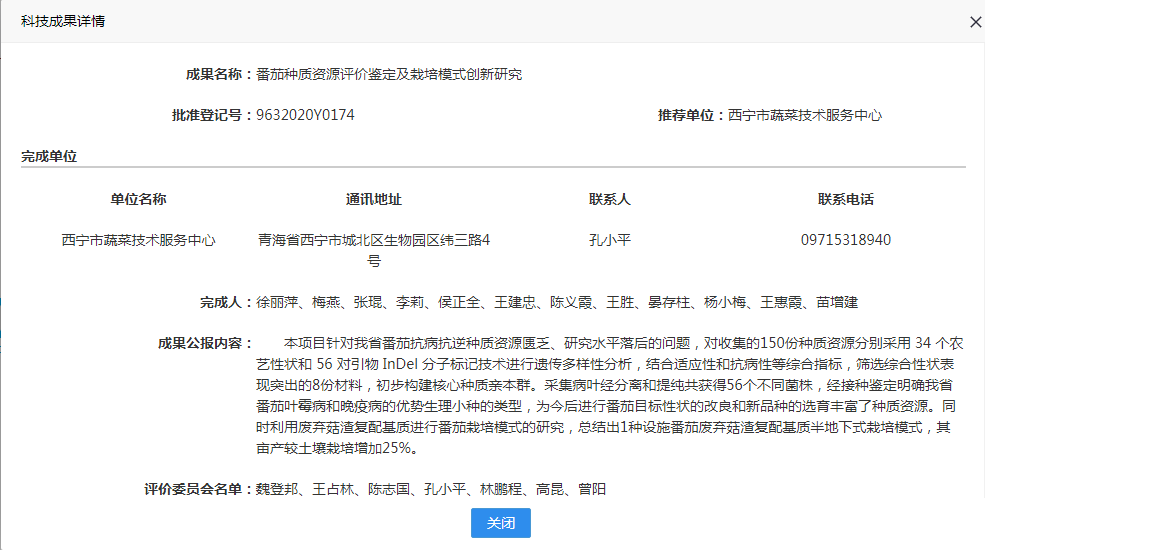Close the dialog with the X icon

pos(975,22)
